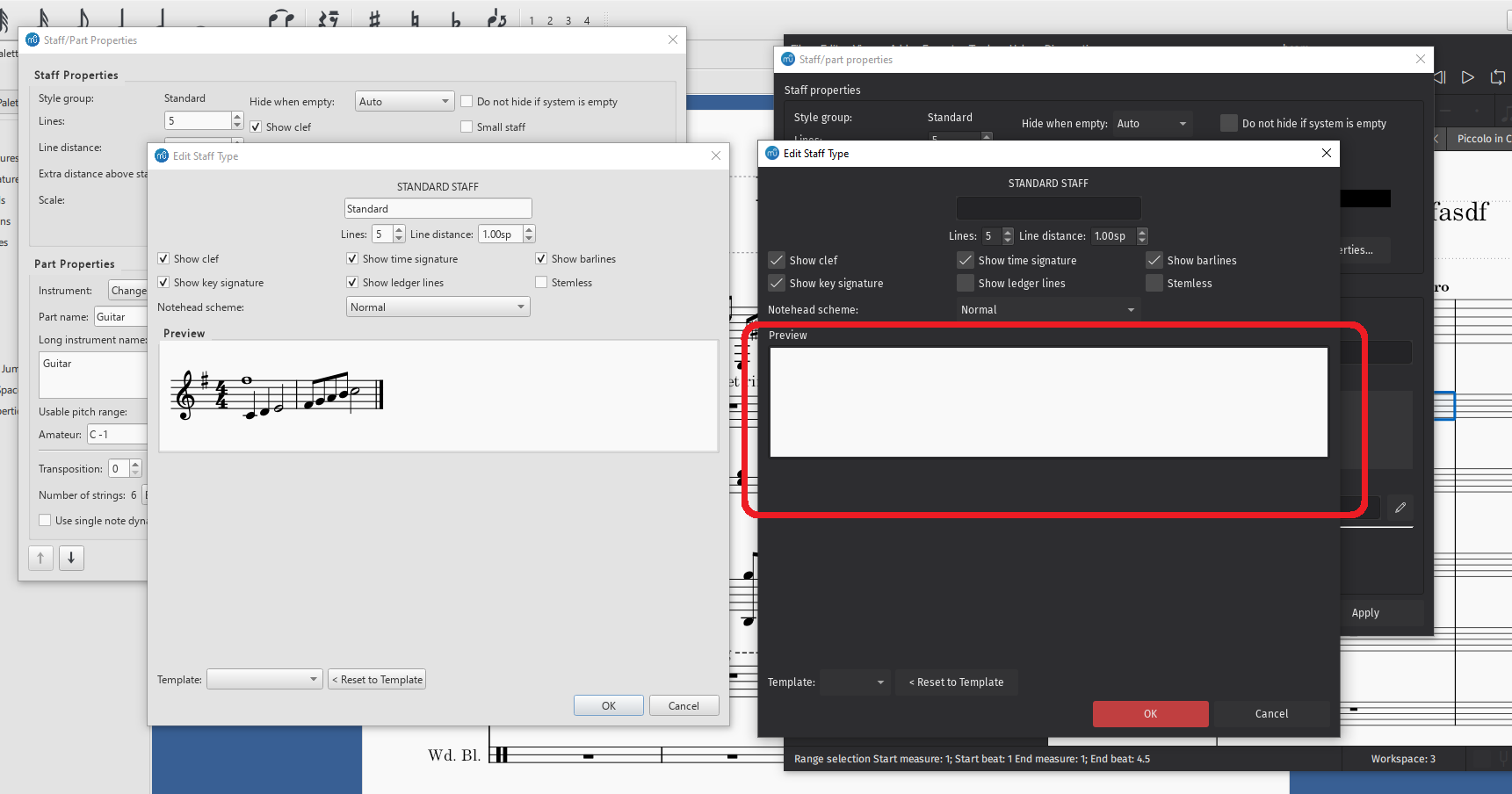1512x794 pixels.
Task: Switch to the Piccolo in C tab
Action: (1482, 138)
